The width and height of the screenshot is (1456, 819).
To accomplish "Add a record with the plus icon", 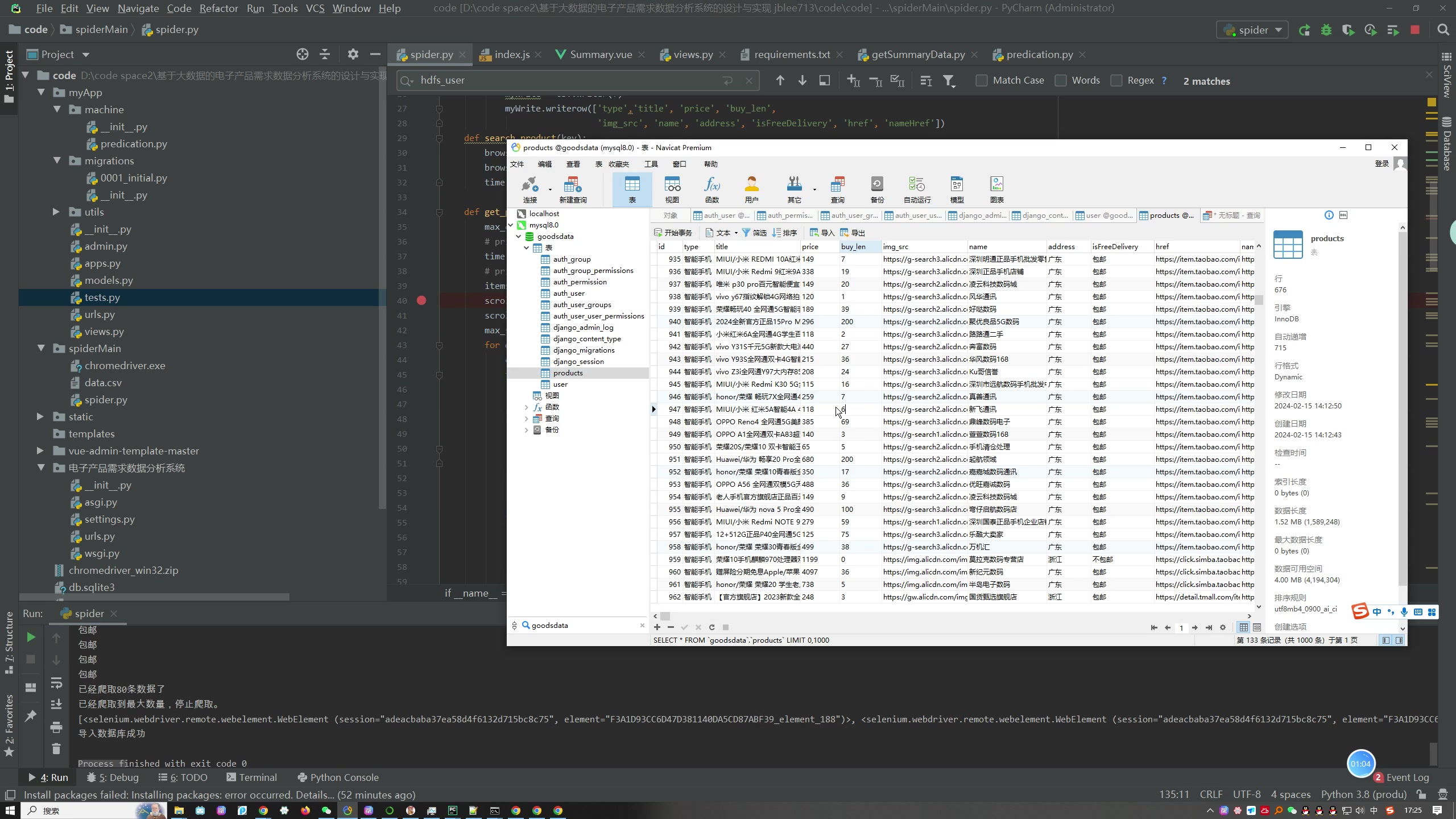I will click(657, 627).
